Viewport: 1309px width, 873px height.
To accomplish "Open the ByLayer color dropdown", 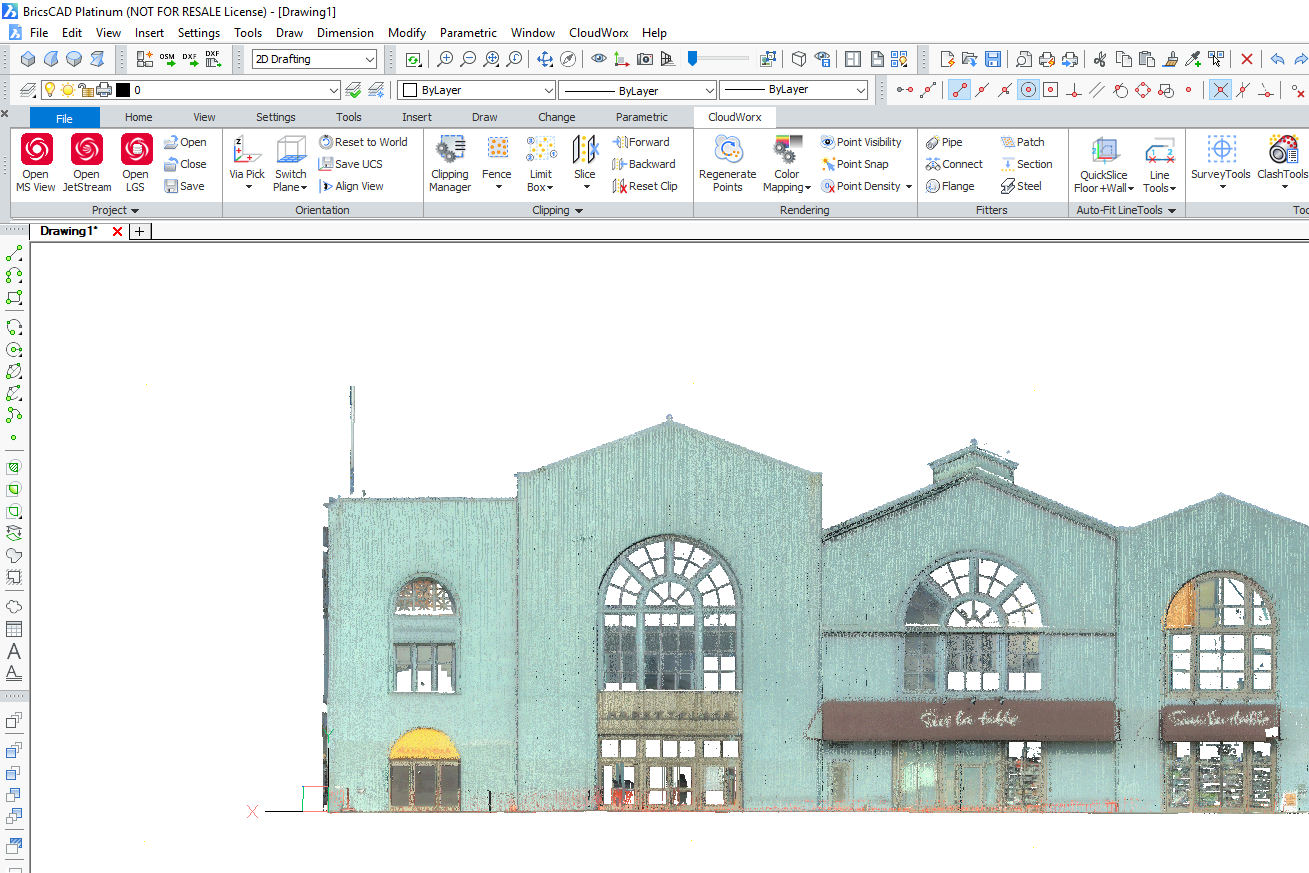I will click(476, 90).
